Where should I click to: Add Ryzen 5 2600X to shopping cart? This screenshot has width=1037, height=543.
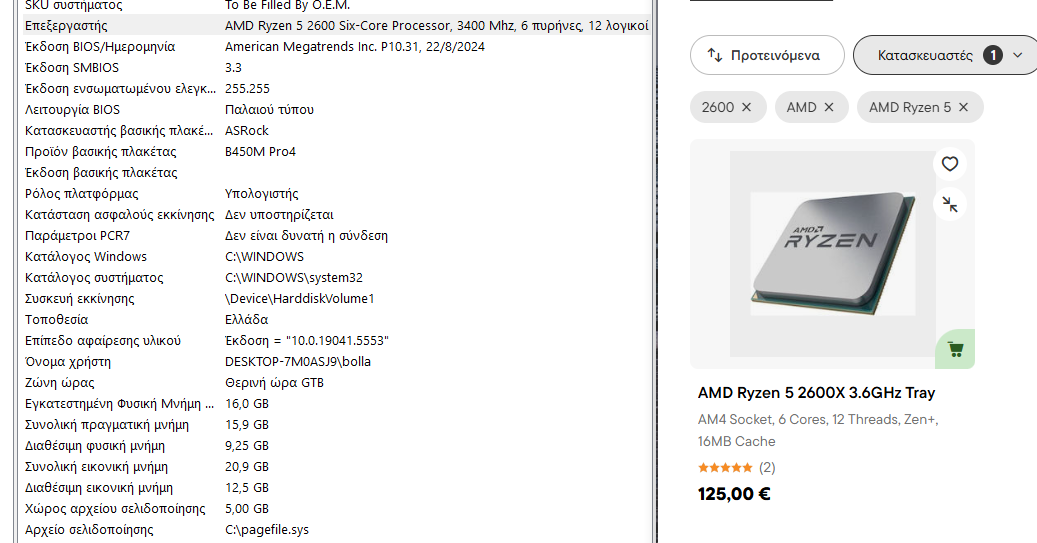point(955,349)
